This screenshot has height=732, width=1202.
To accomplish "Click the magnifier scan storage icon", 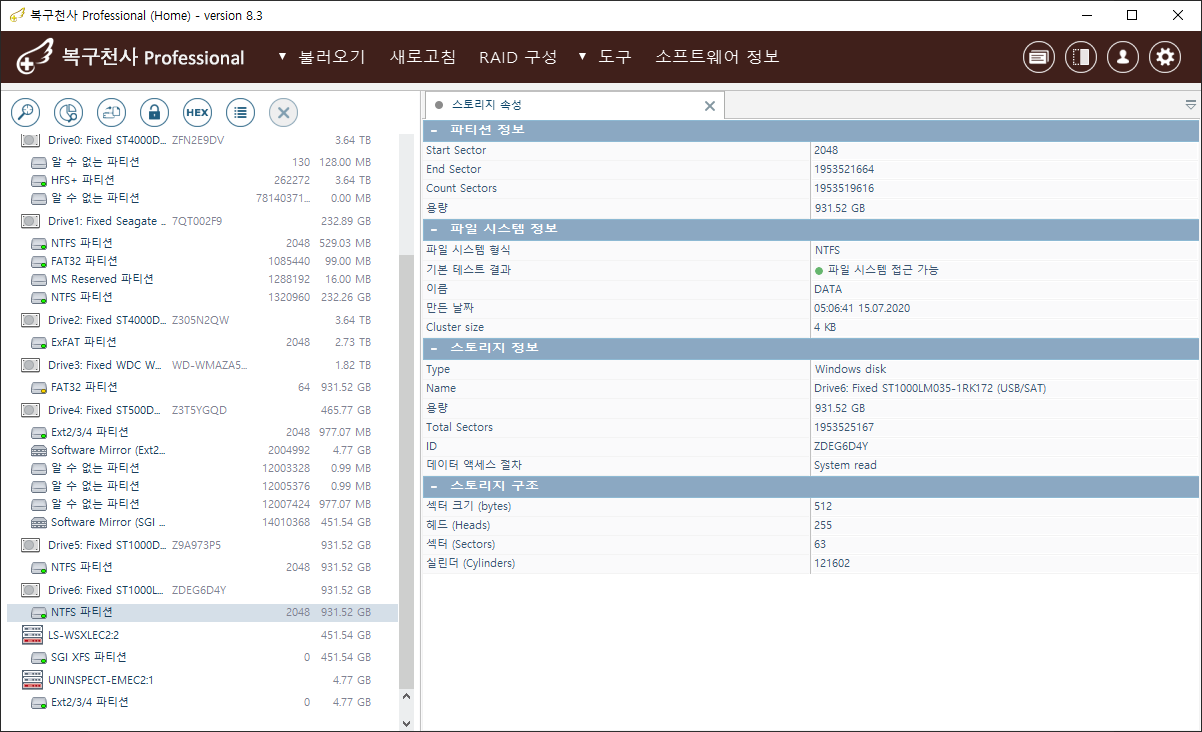I will (x=26, y=112).
